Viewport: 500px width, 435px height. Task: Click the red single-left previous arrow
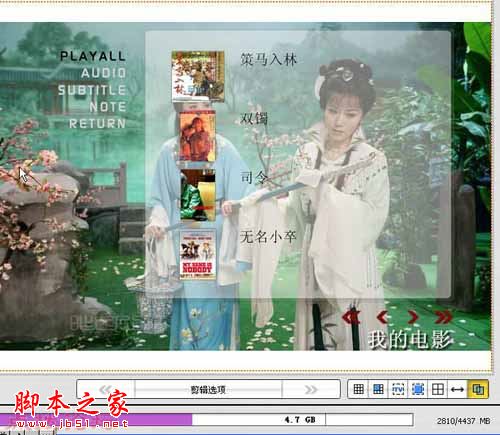383,317
